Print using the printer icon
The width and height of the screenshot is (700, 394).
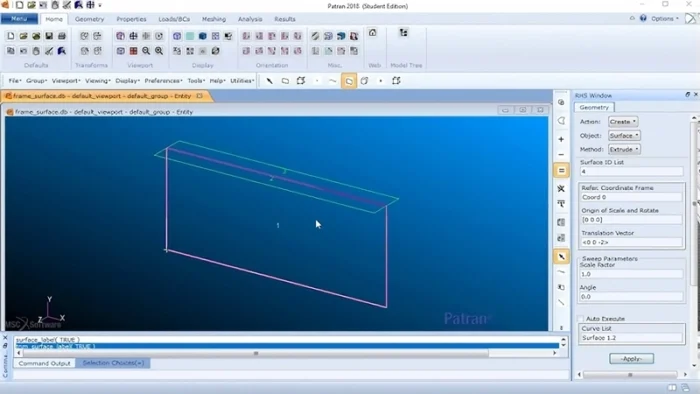[62, 36]
